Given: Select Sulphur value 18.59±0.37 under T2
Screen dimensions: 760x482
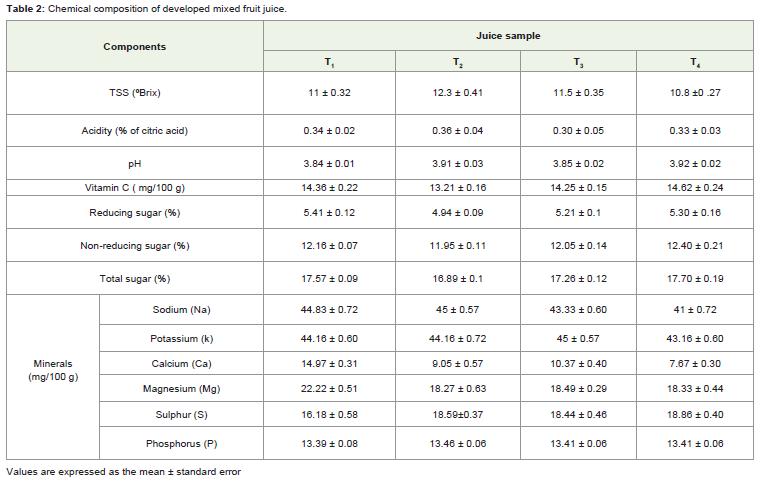Looking at the screenshot, I should point(458,415).
